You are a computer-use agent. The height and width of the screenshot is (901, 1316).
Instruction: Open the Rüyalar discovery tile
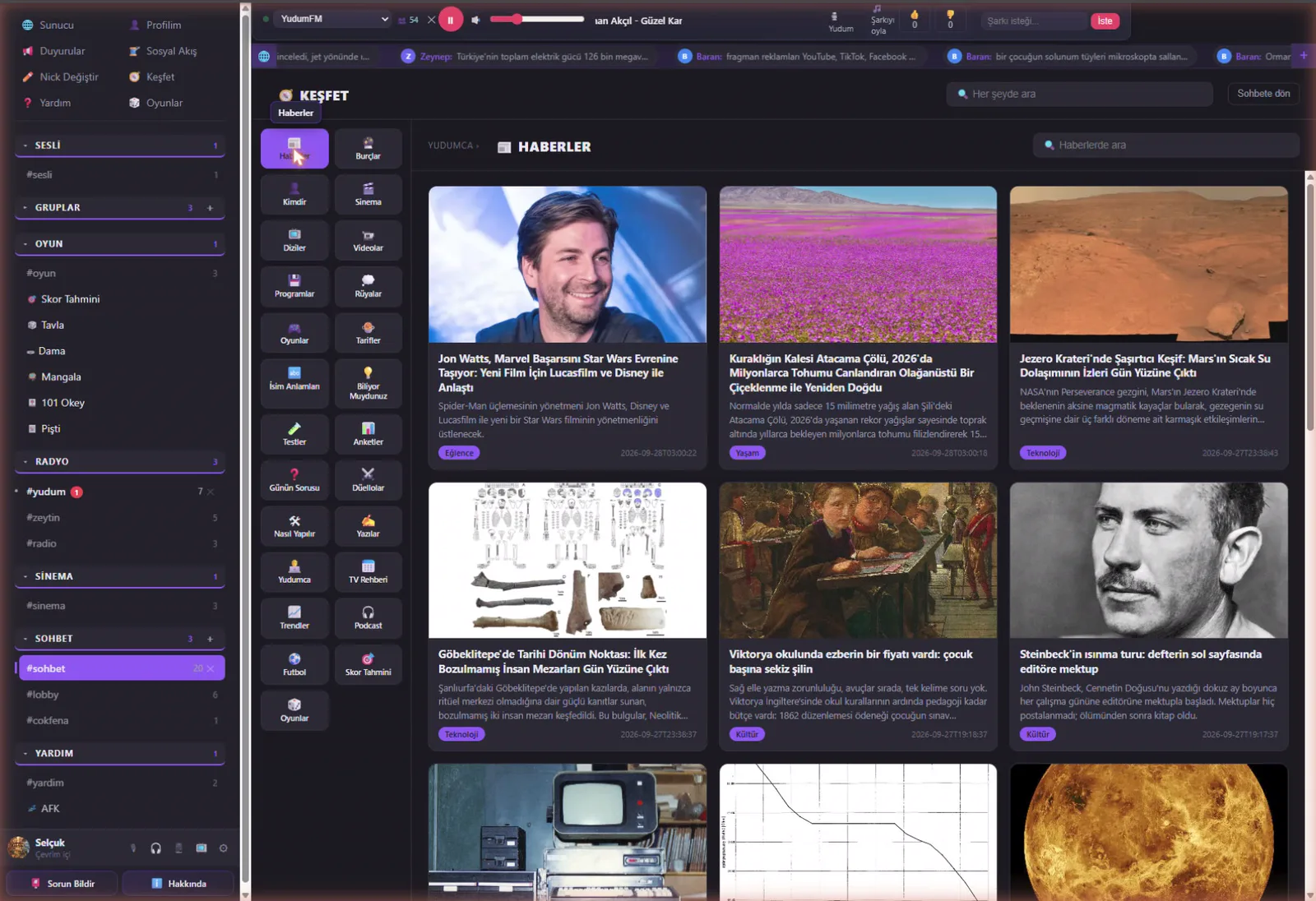point(368,287)
